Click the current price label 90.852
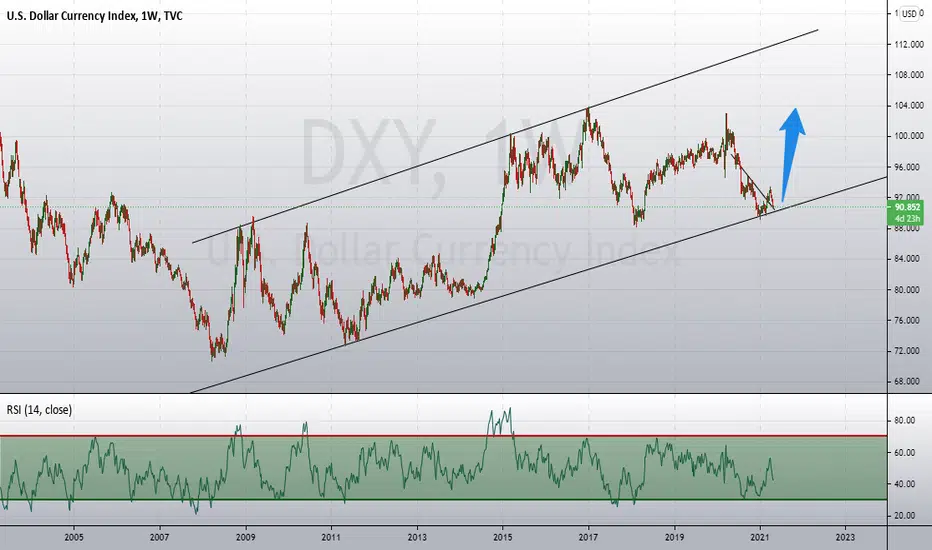932x550 pixels. [907, 207]
